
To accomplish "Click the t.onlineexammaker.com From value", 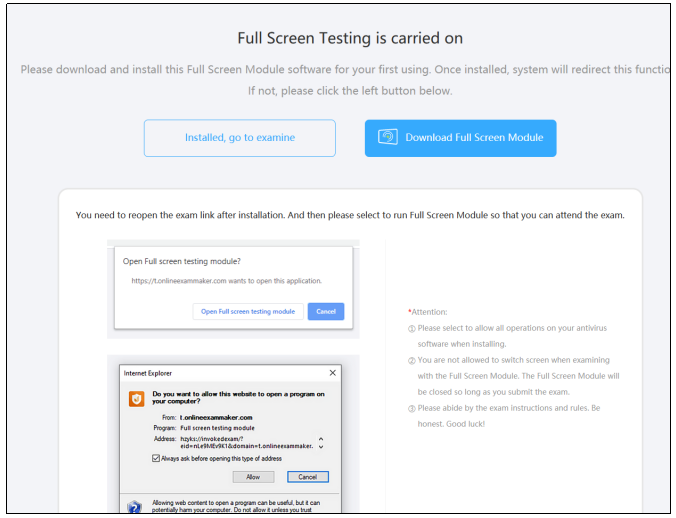I will (x=216, y=417).
